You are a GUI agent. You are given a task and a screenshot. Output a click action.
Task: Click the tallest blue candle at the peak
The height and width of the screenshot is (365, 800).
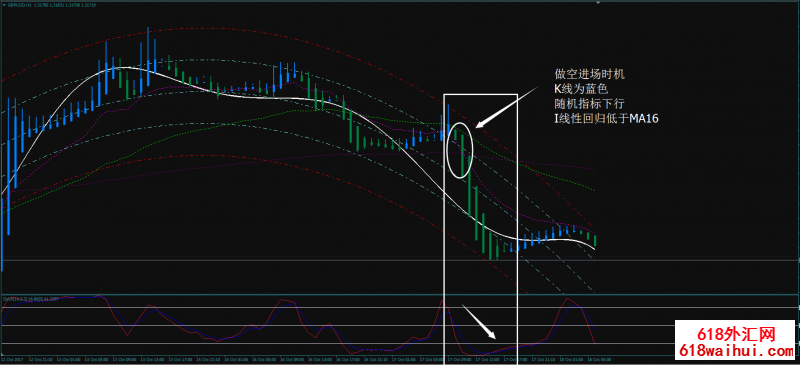(148, 56)
